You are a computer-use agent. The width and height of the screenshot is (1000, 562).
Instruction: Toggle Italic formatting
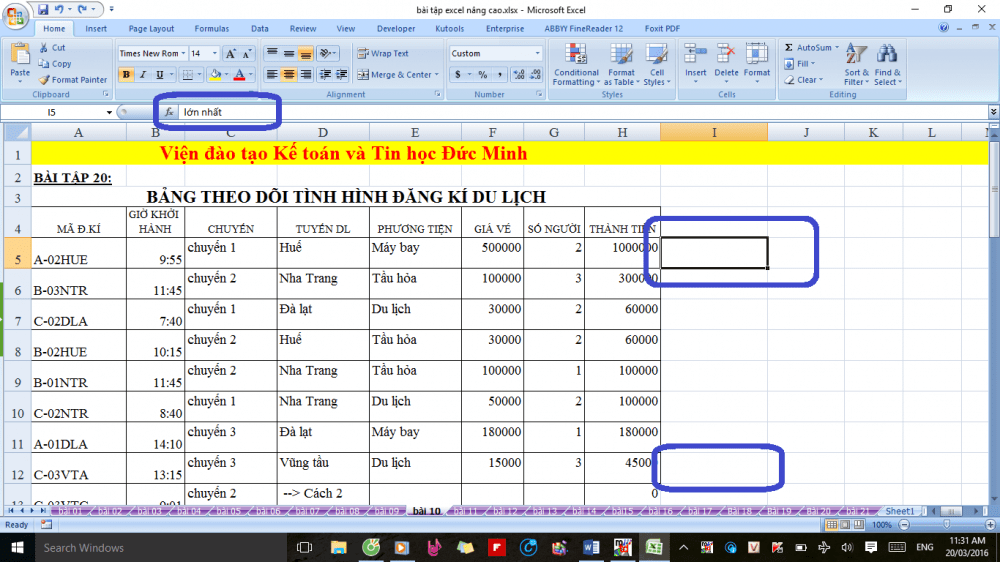point(143,75)
